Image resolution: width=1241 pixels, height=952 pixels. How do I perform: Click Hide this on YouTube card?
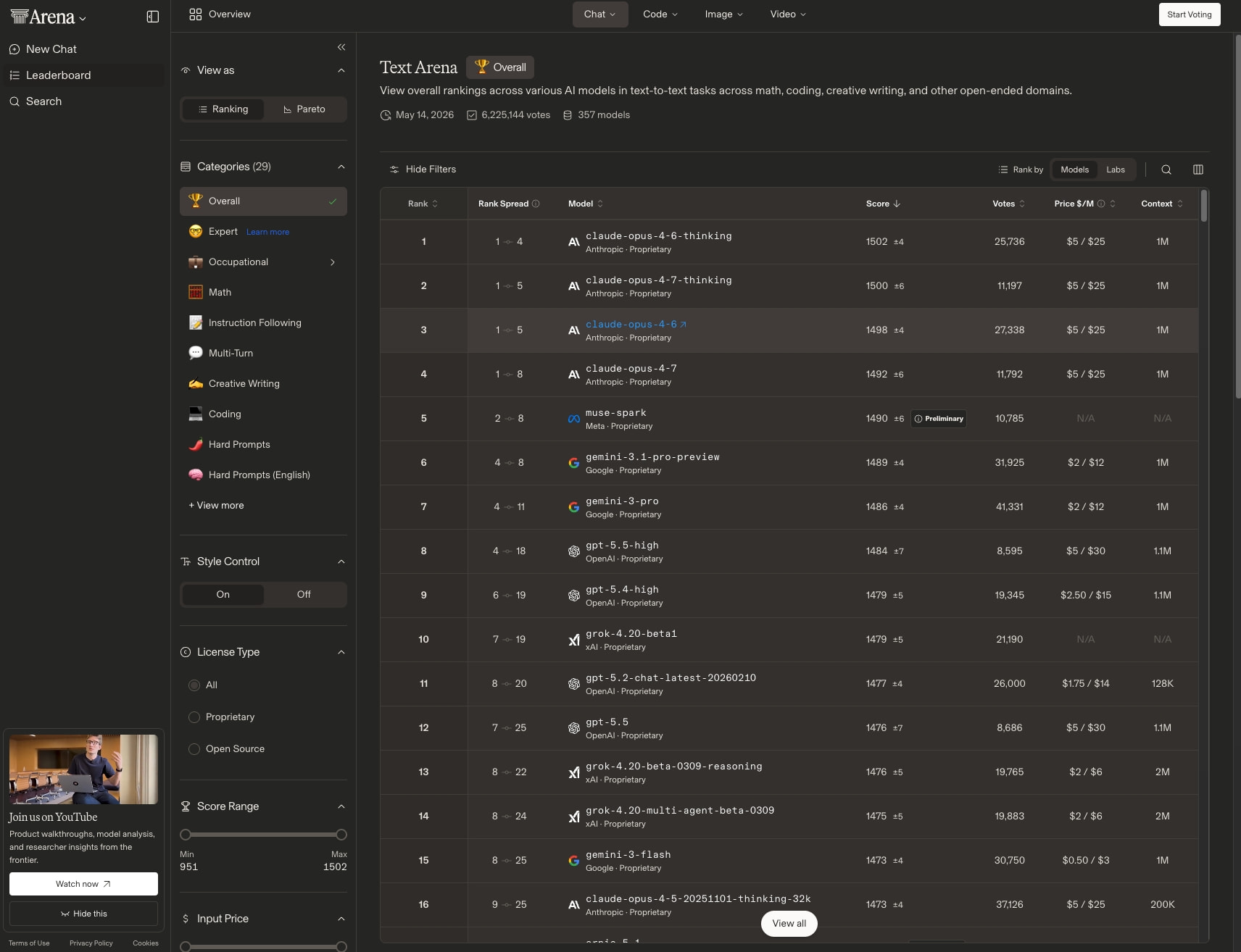click(x=83, y=914)
